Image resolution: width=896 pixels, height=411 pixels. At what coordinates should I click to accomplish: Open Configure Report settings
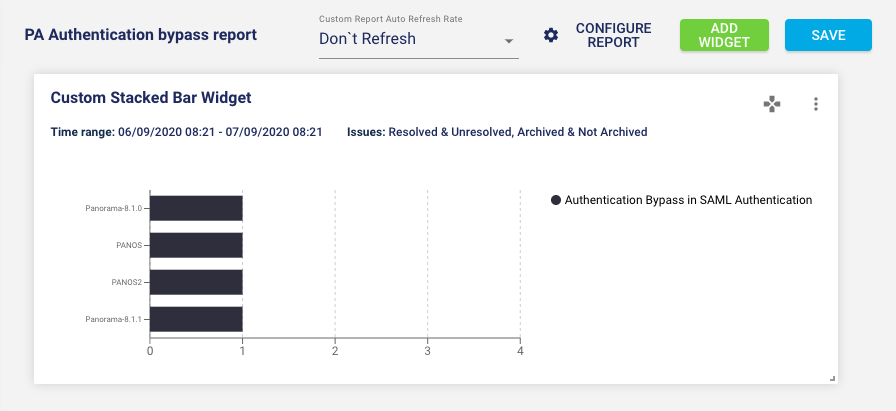613,36
